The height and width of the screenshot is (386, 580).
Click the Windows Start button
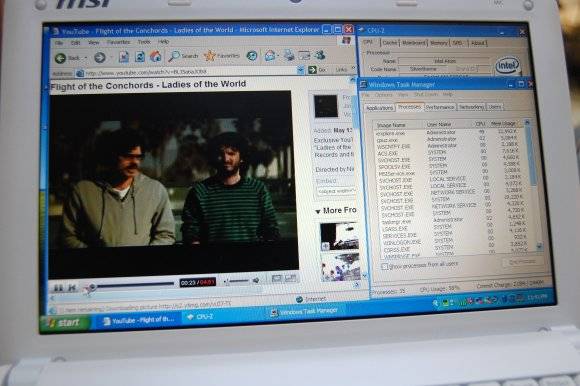(65, 323)
